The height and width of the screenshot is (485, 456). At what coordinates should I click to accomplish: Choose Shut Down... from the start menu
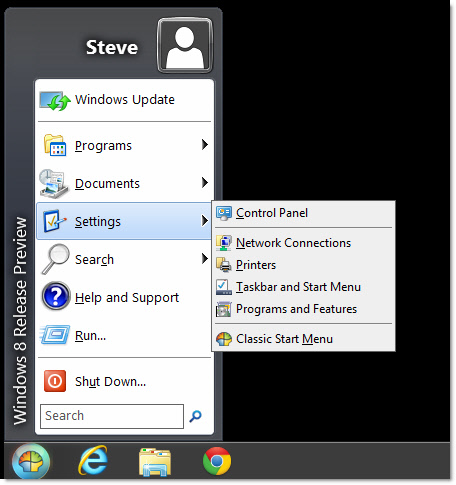coord(124,381)
